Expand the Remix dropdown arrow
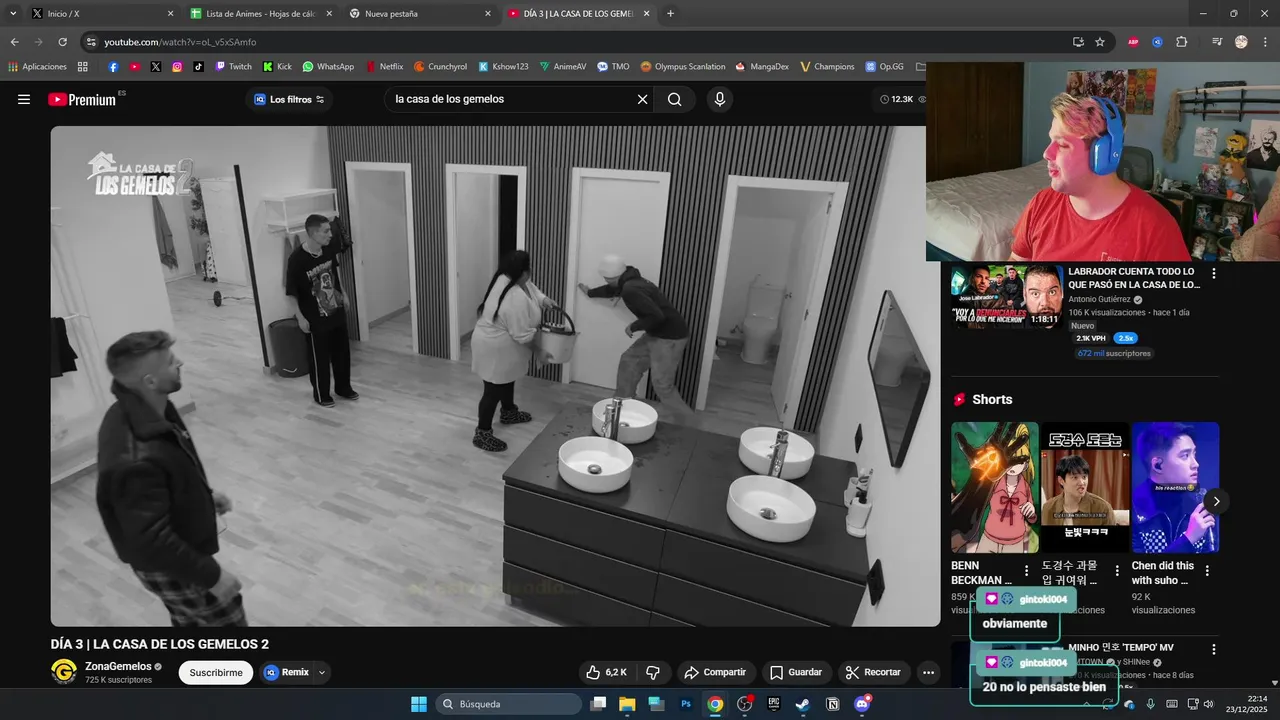 [x=322, y=673]
